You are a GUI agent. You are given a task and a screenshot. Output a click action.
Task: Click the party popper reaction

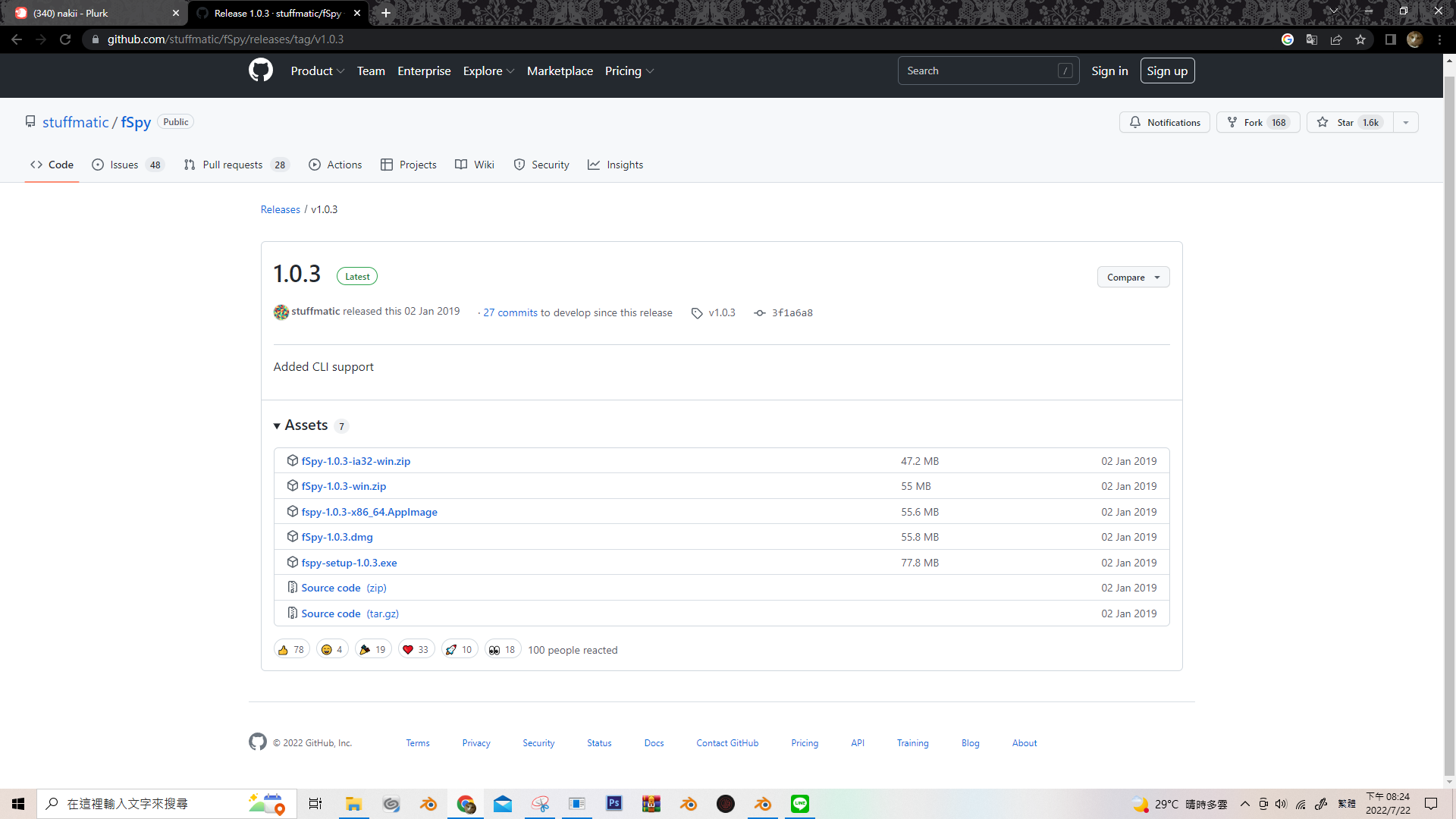[373, 650]
